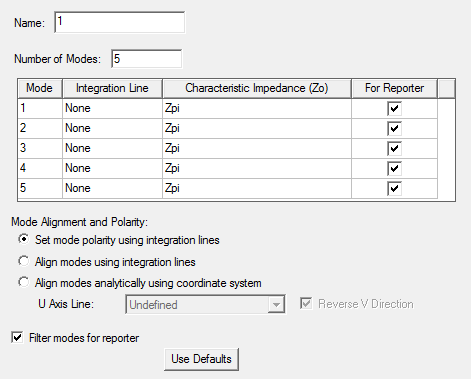
Task: Toggle For Reporter checkbox for mode 2
Action: (x=394, y=129)
